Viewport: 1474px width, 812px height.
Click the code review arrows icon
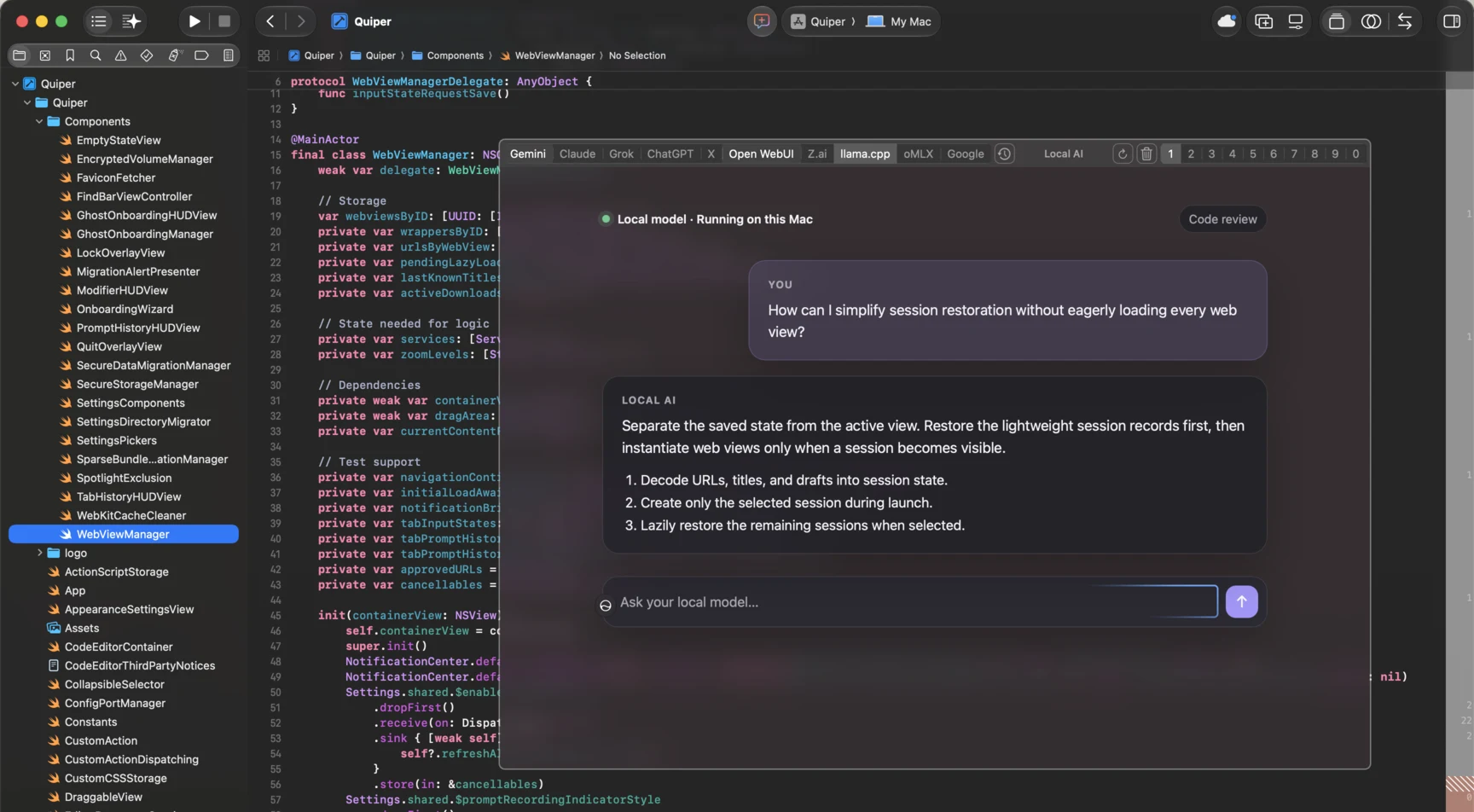coord(1405,21)
